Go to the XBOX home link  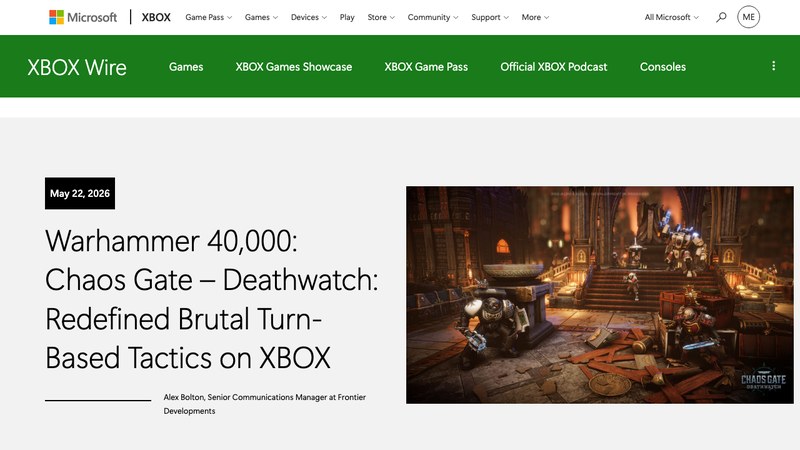tap(156, 17)
